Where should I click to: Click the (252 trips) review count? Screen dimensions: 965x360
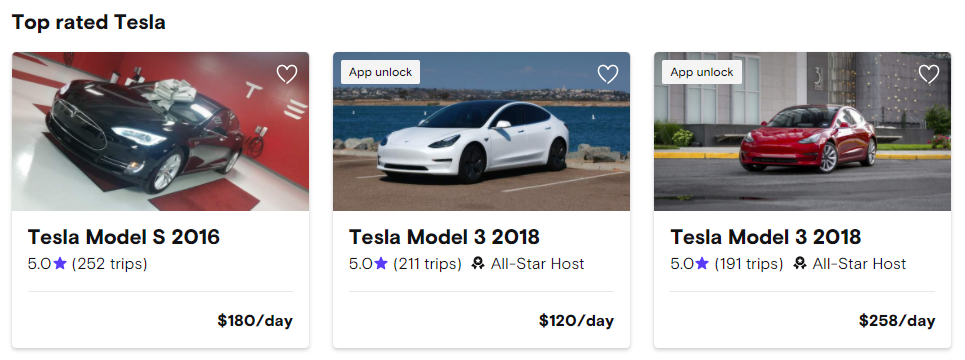coord(110,264)
